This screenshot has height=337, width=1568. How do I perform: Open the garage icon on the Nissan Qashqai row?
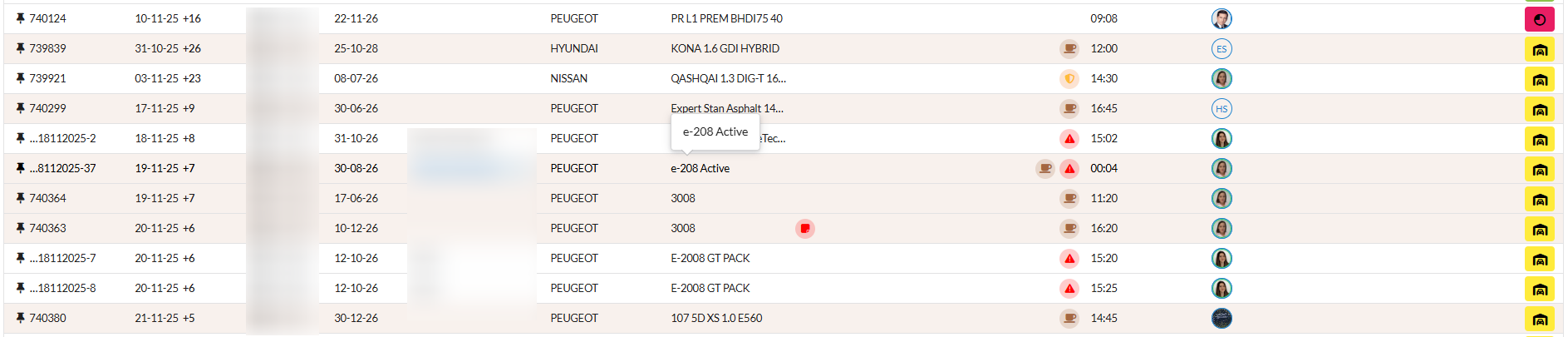pos(1539,79)
